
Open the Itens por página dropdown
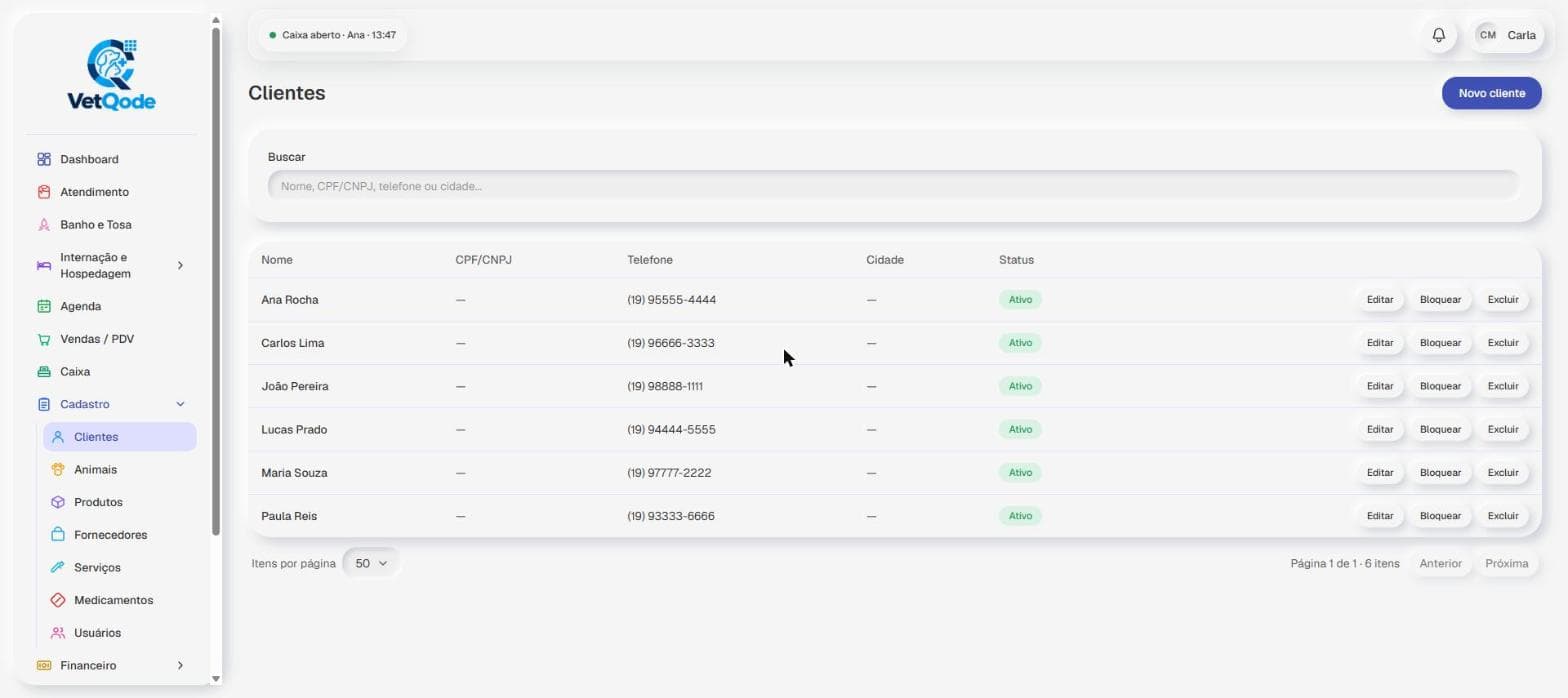coord(371,563)
